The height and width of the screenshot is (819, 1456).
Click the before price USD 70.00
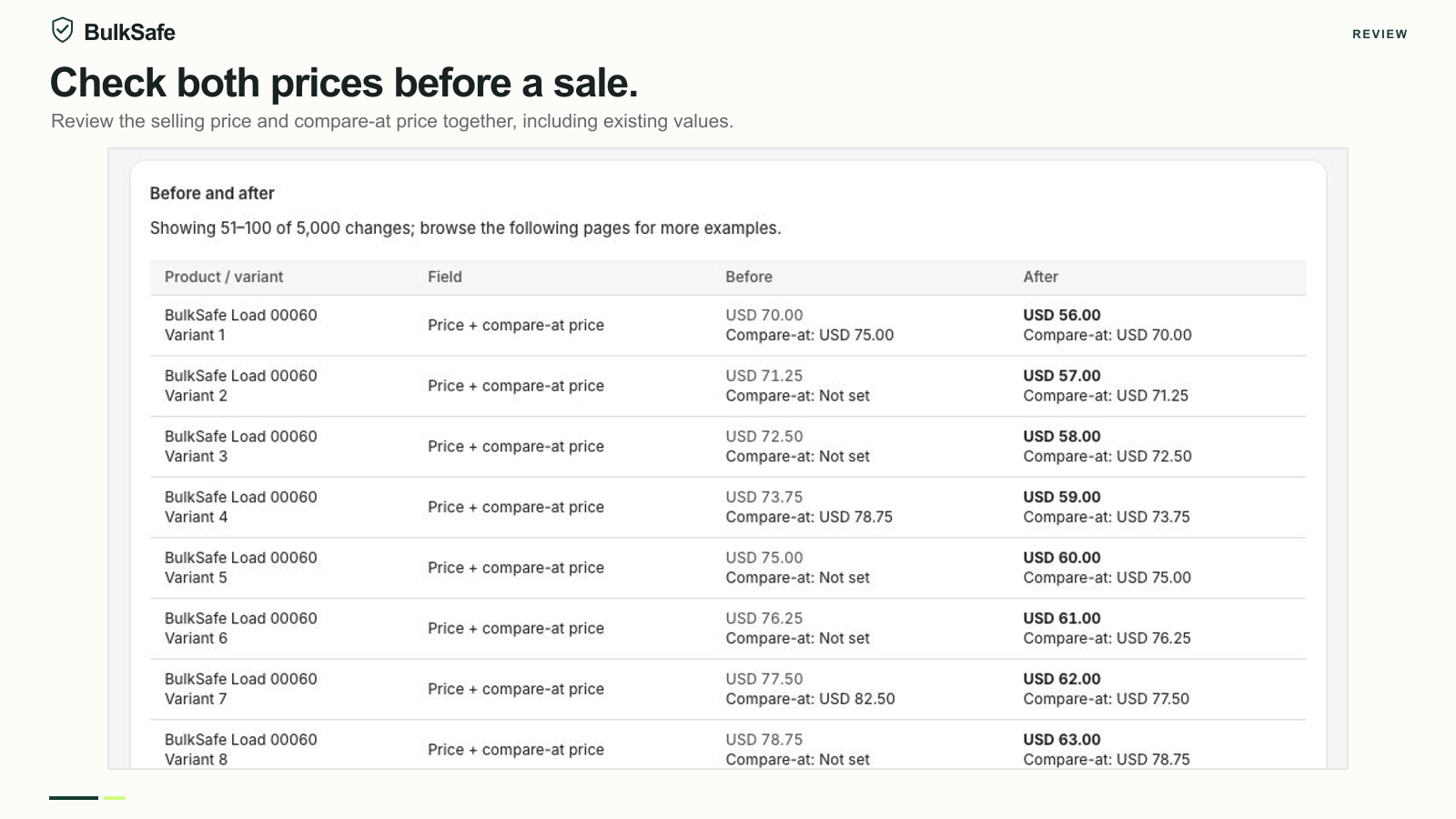764,315
